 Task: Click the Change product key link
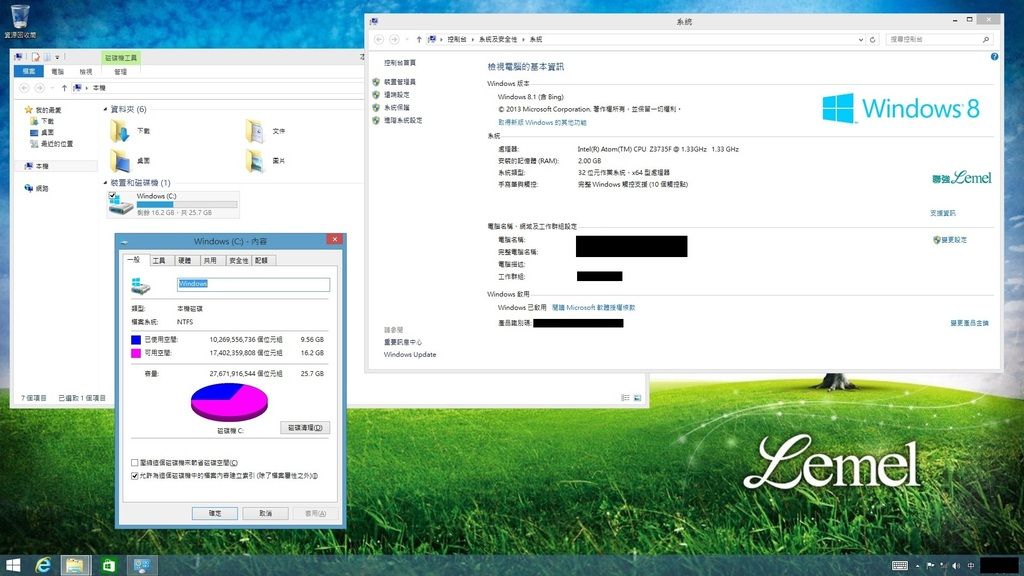[969, 323]
